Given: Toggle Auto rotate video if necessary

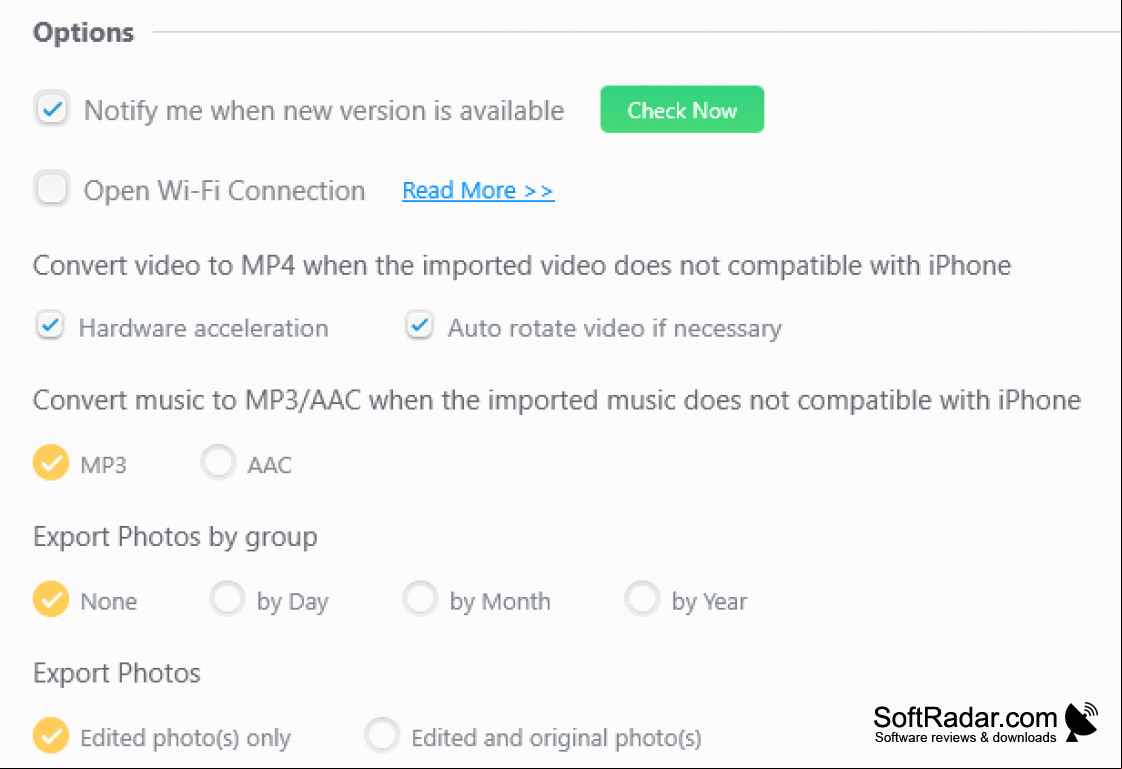Looking at the screenshot, I should [x=420, y=326].
